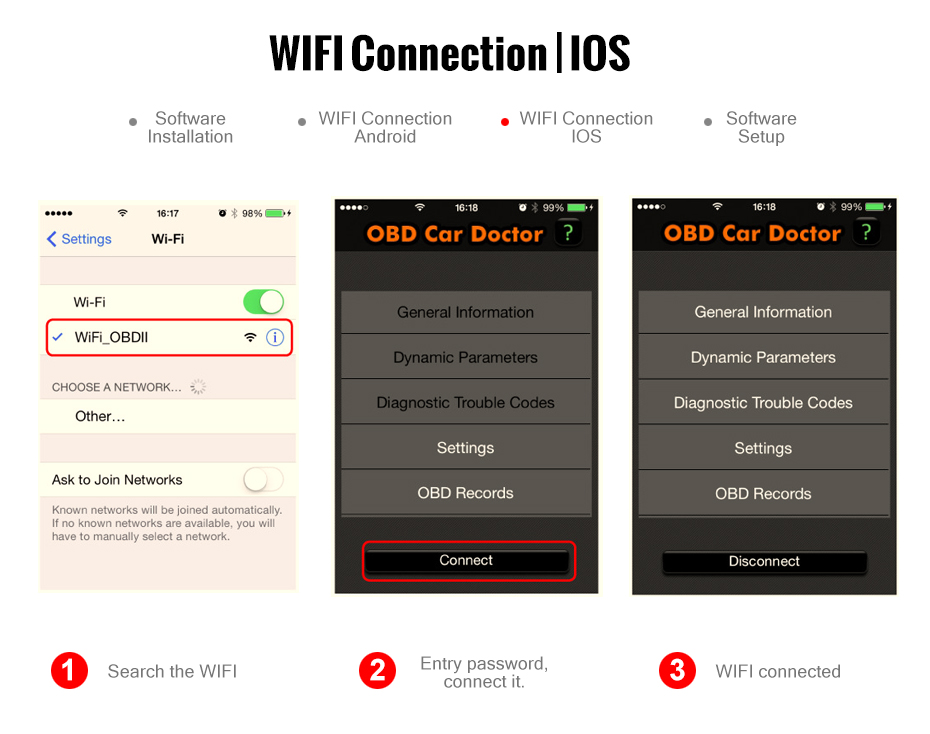Click help question mark in right OBD screen

(x=866, y=231)
